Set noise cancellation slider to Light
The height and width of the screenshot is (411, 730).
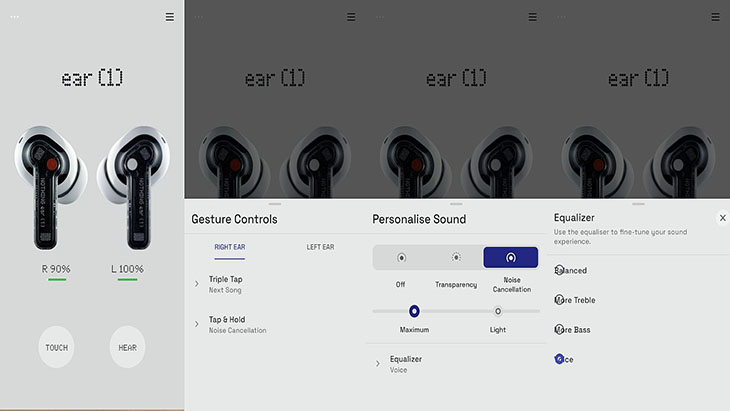(498, 311)
